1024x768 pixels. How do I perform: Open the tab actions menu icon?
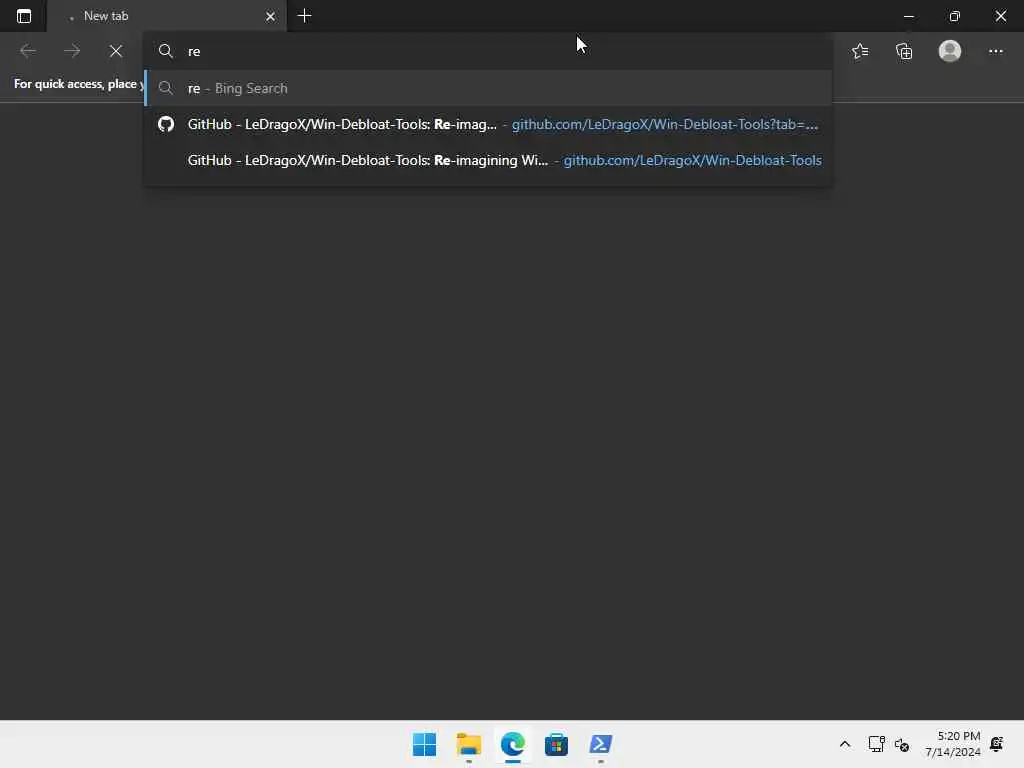point(24,16)
